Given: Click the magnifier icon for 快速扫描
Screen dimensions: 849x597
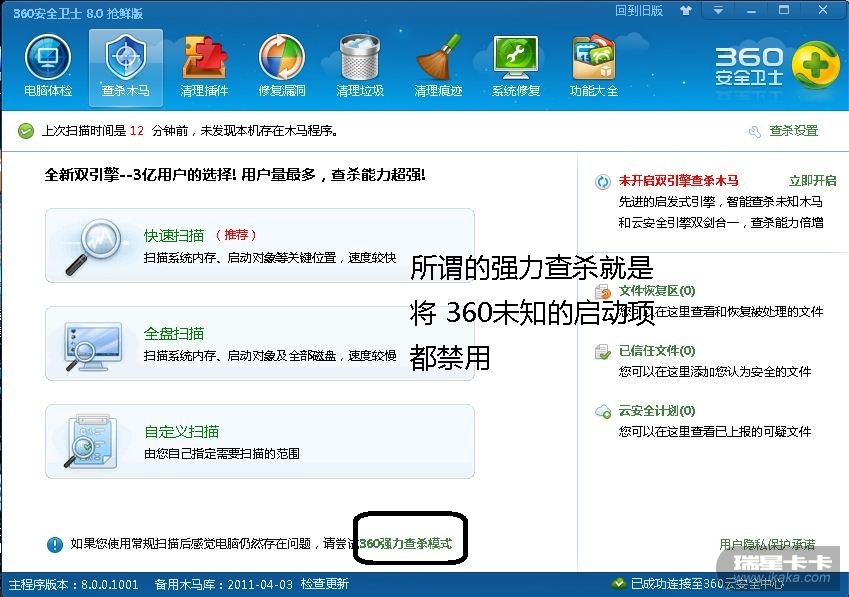Looking at the screenshot, I should click(x=94, y=245).
